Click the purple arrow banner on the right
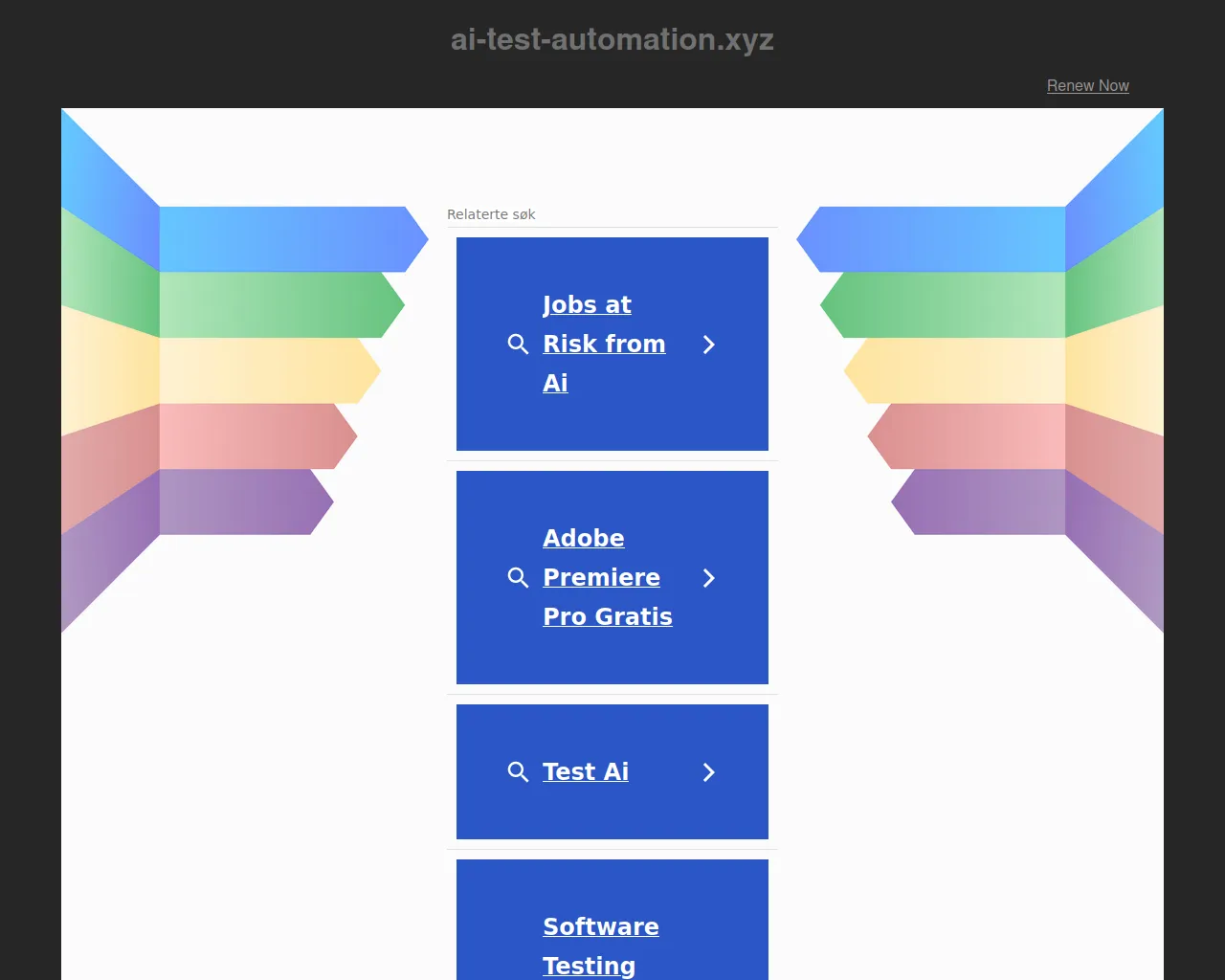 [986, 501]
